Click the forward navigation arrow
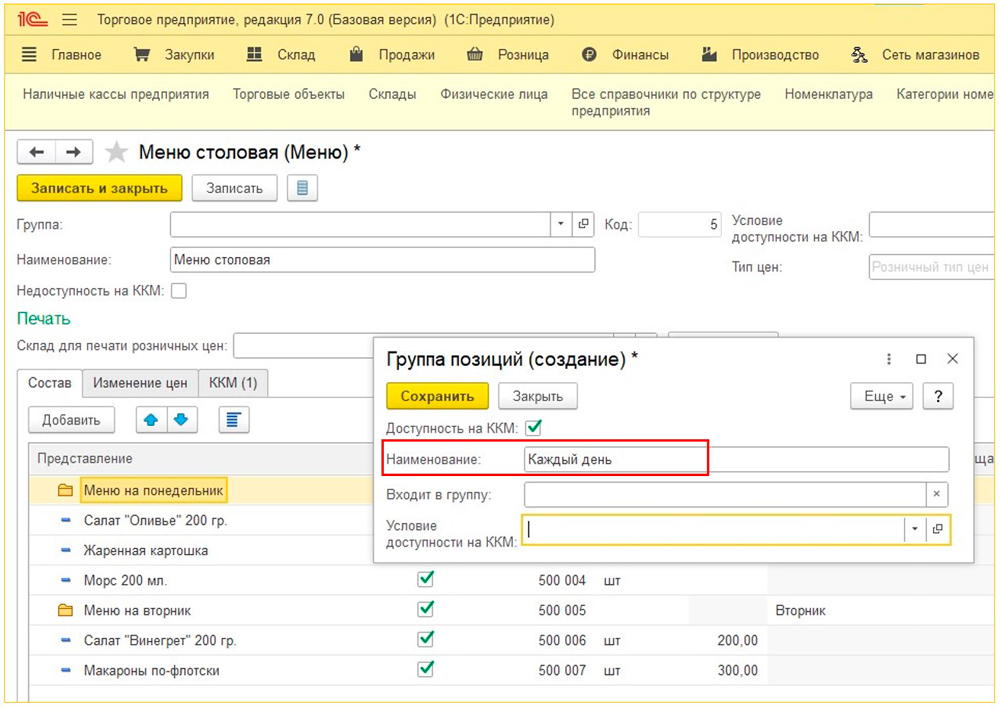This screenshot has width=1000, height=708. point(73,152)
